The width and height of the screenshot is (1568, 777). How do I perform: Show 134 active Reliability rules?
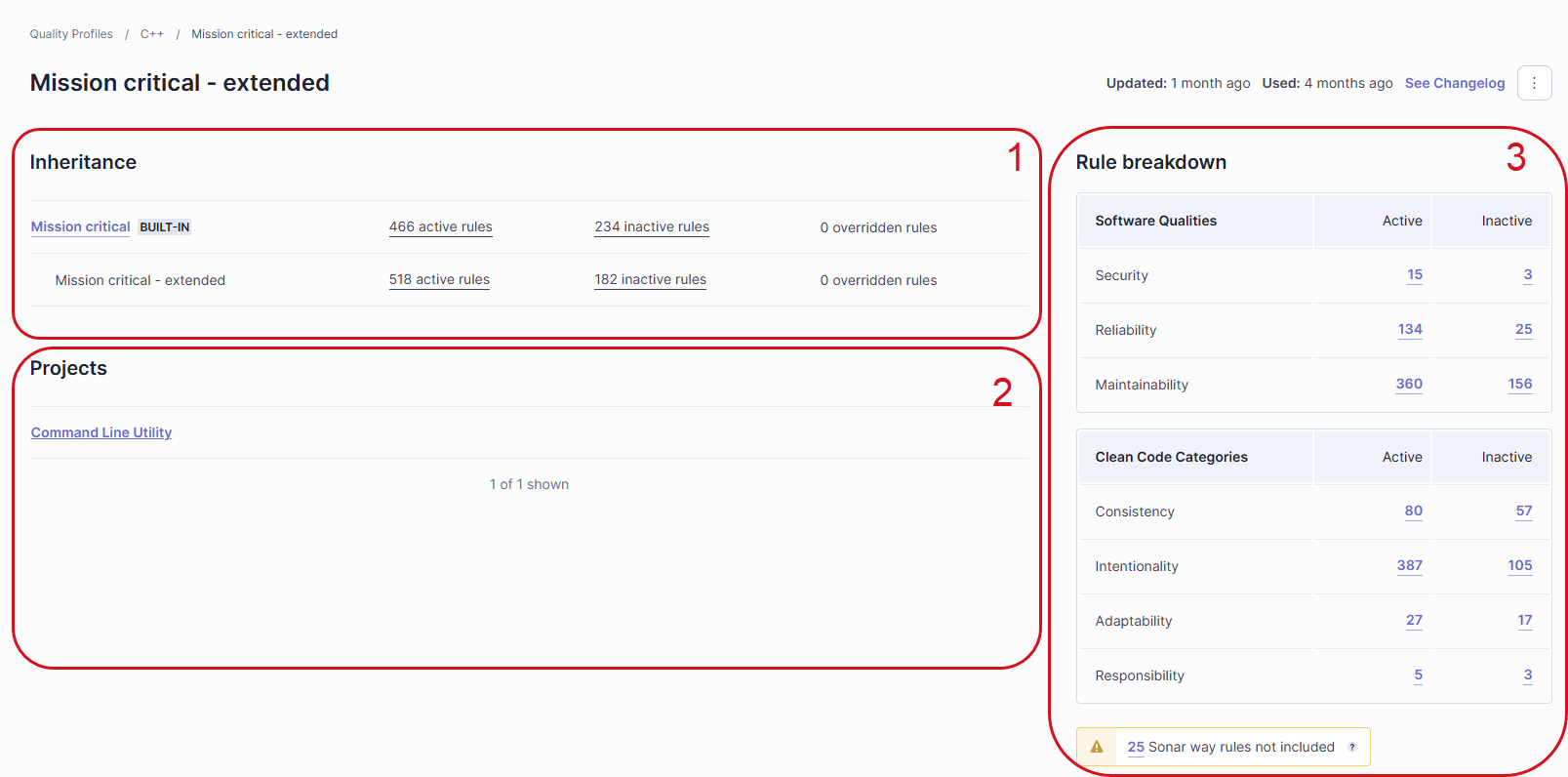[1409, 330]
